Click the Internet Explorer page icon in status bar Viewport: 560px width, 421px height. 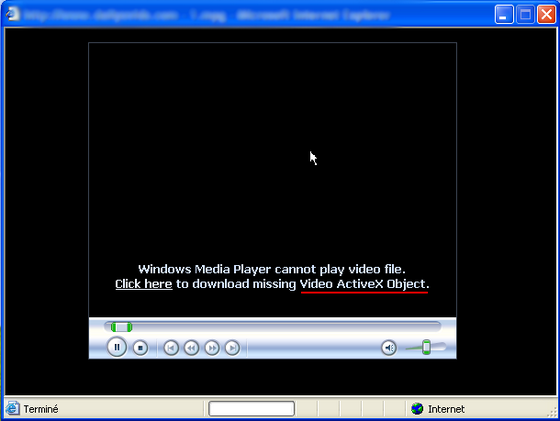coord(12,409)
